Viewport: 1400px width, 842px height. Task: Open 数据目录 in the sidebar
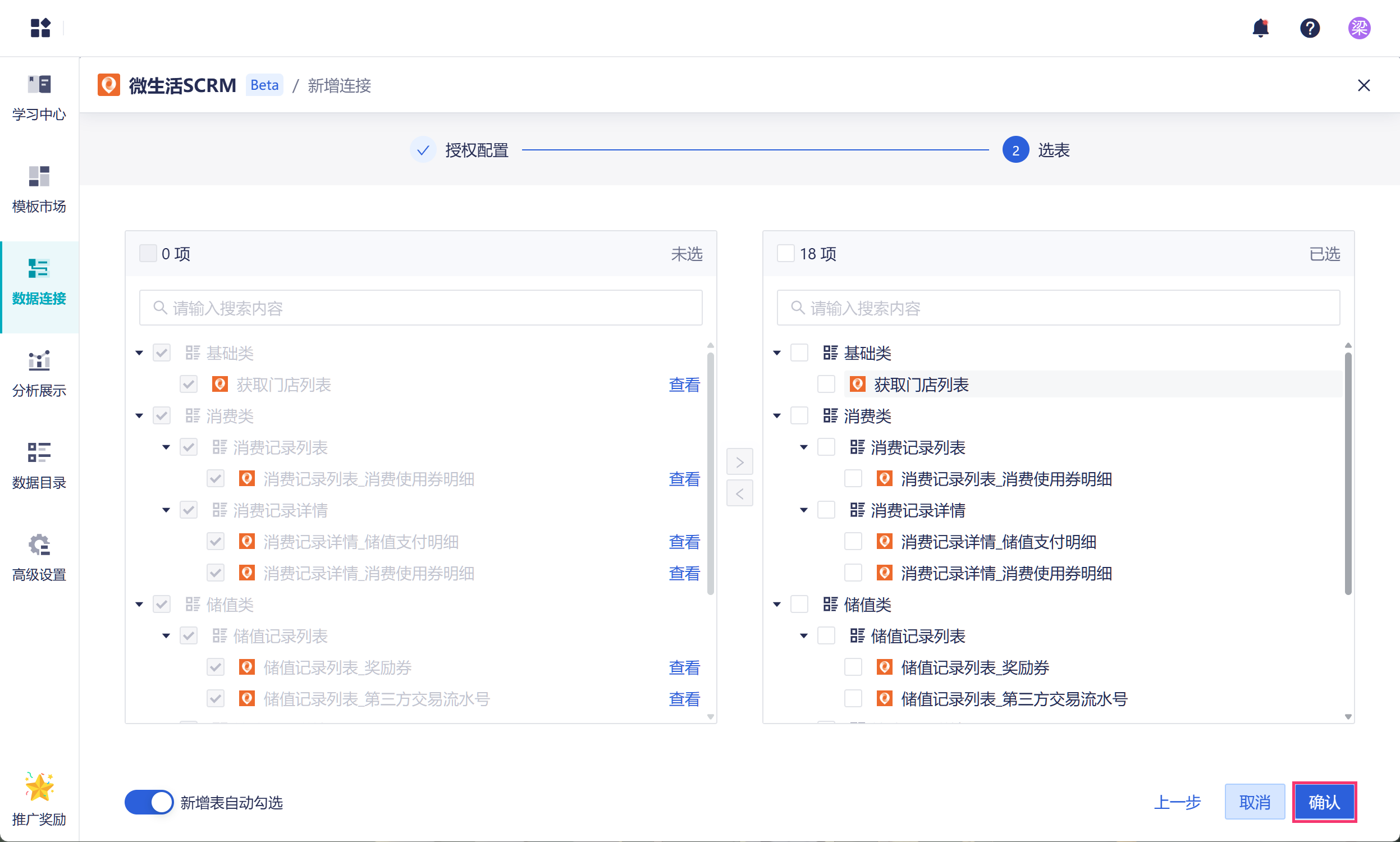tap(39, 465)
